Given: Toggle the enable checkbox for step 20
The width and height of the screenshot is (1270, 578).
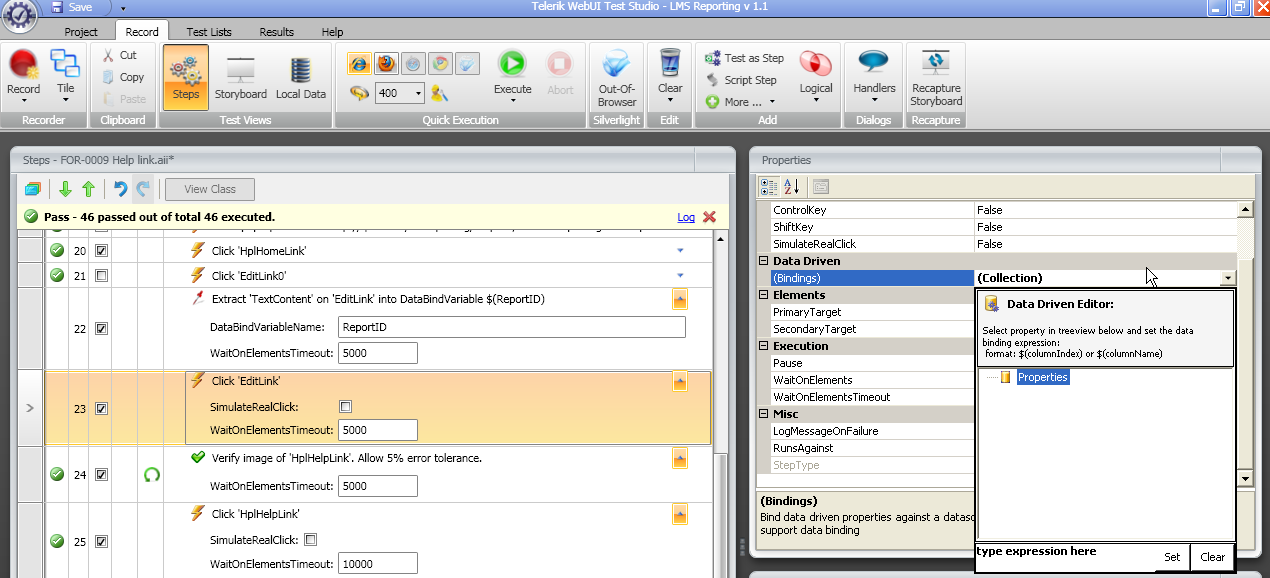Looking at the screenshot, I should point(101,251).
